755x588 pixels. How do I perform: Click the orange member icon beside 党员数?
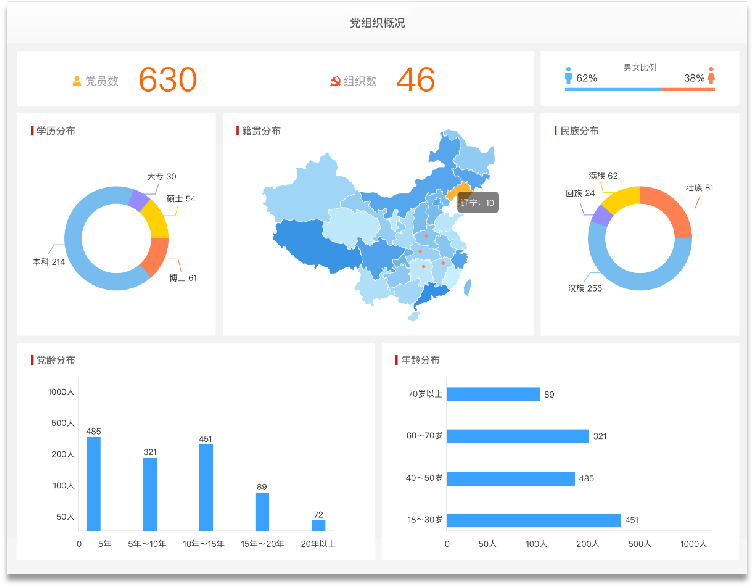point(77,81)
